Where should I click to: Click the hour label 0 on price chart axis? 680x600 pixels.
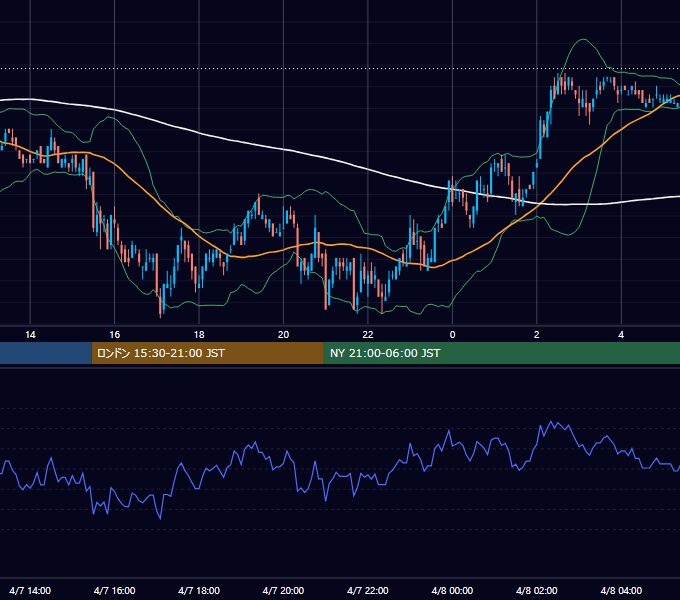tap(452, 335)
